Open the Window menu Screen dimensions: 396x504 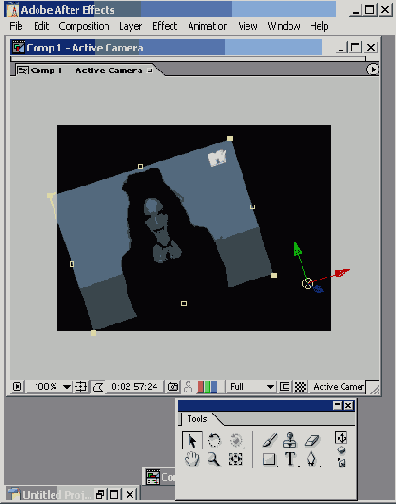284,26
